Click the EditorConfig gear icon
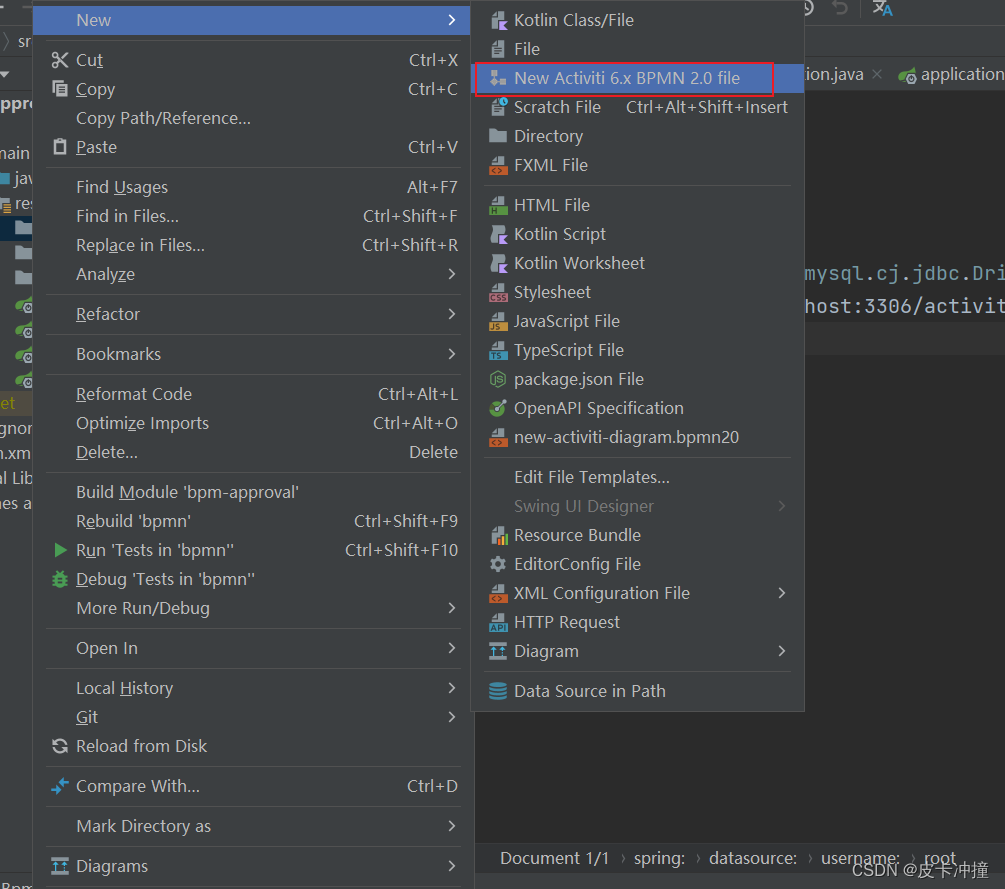Screen dimensions: 1005x889 pyautogui.click(x=498, y=564)
